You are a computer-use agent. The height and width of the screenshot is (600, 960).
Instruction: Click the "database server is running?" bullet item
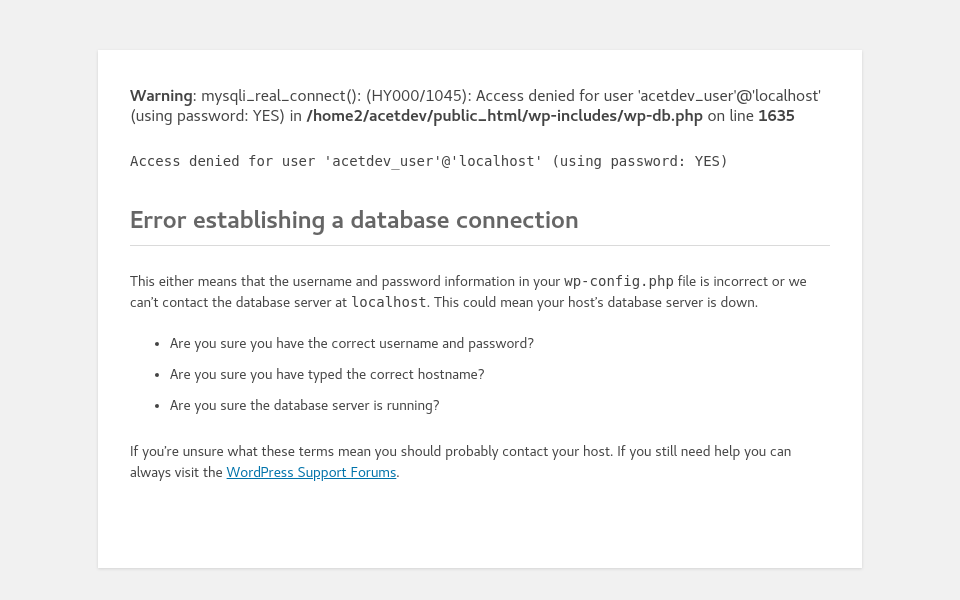pos(305,406)
